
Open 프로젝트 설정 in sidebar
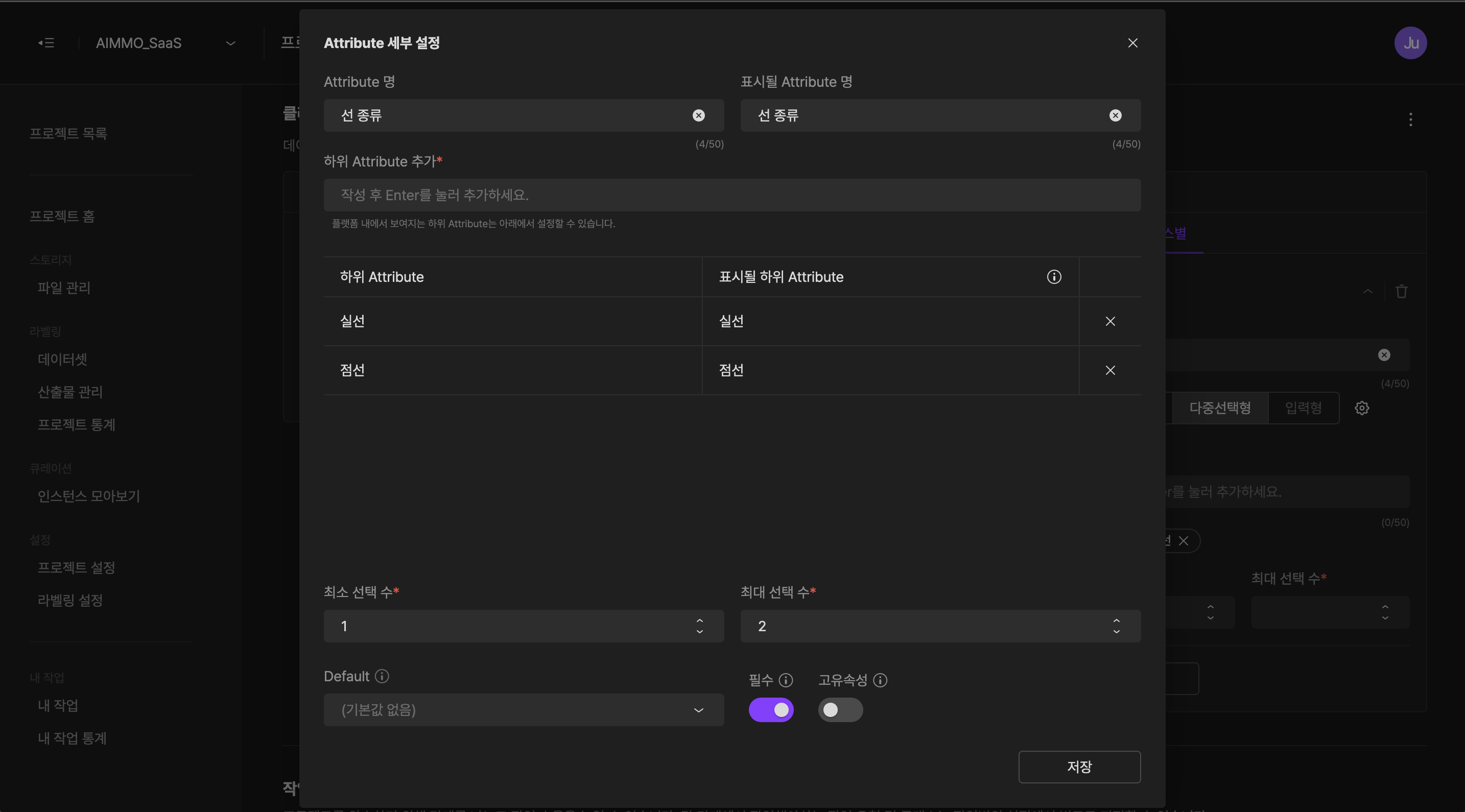click(76, 567)
